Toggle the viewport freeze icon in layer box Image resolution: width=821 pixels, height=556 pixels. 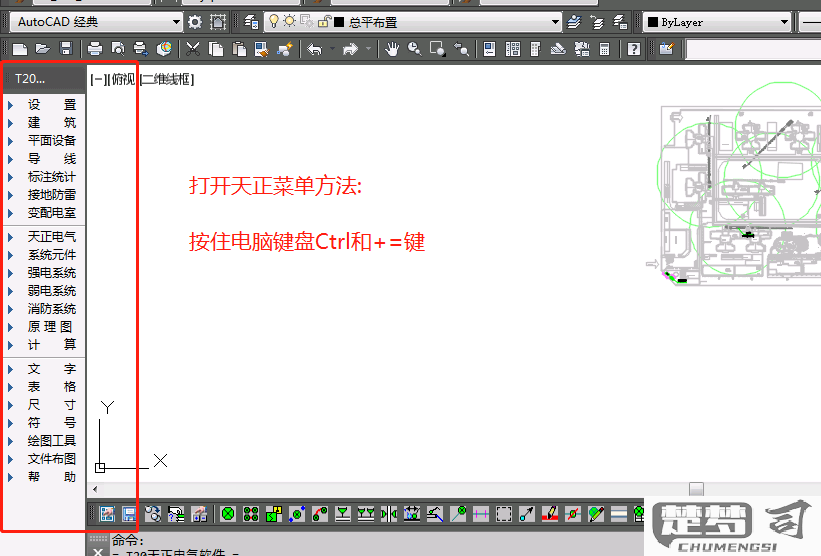(x=307, y=21)
